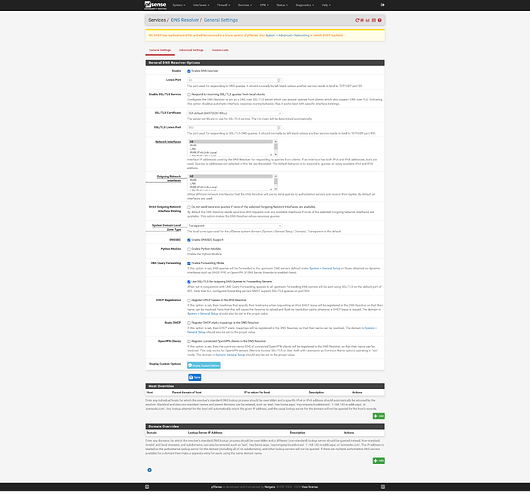Toggle Register connected OpenVPN clients checkbox

(x=189, y=341)
